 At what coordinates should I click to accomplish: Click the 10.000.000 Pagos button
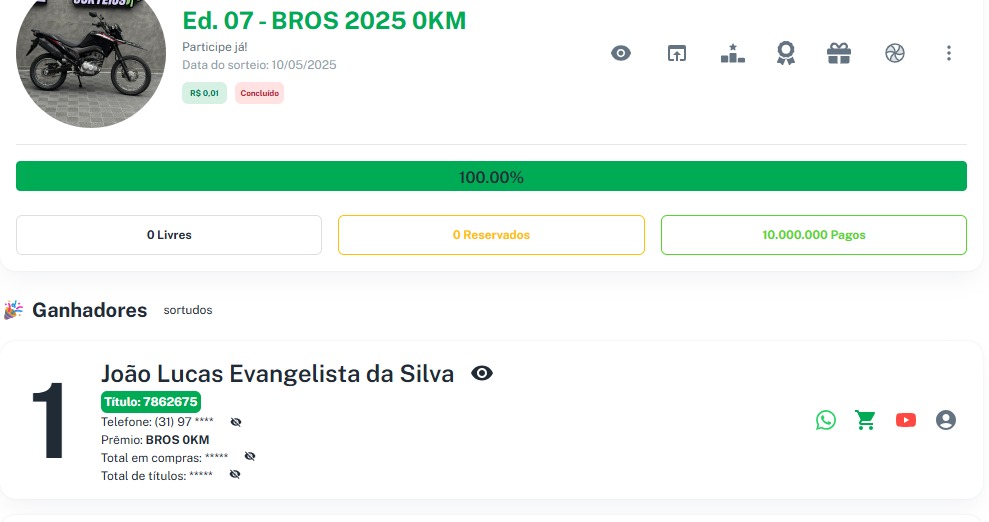(813, 235)
